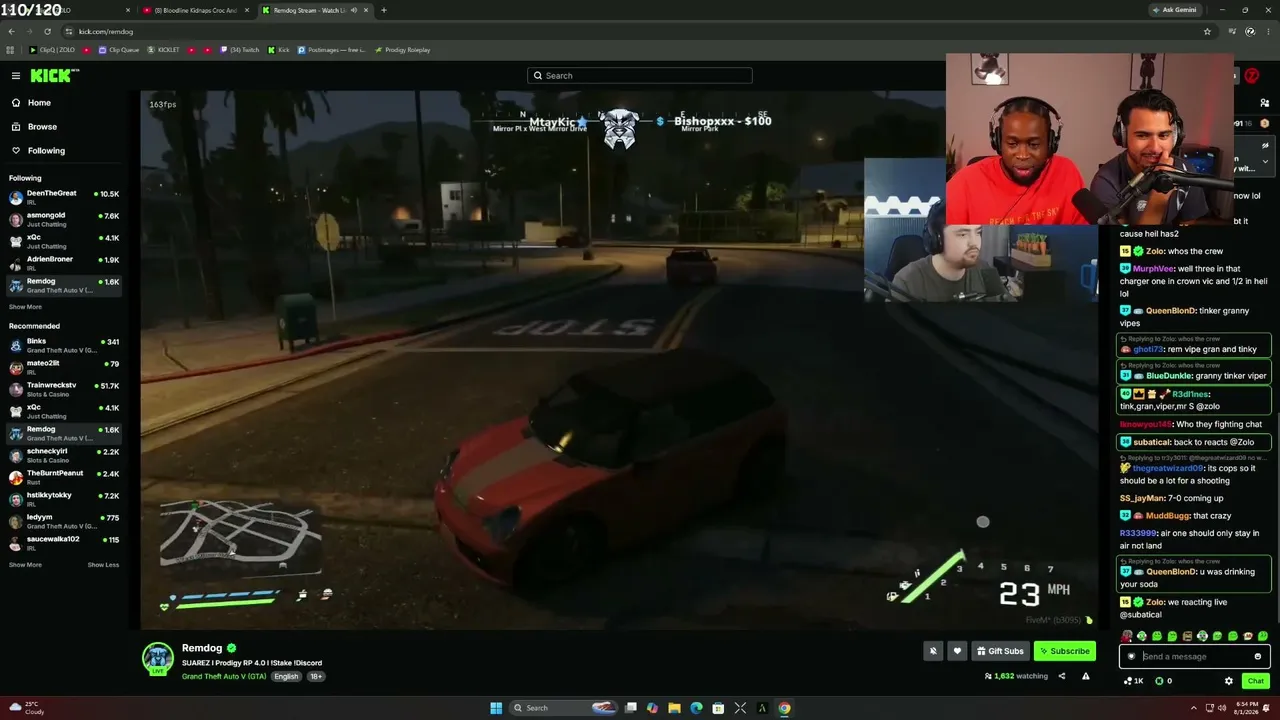Switch to the Bloodline Kidnaps Croc browser tab
1280x720 pixels.
[196, 10]
